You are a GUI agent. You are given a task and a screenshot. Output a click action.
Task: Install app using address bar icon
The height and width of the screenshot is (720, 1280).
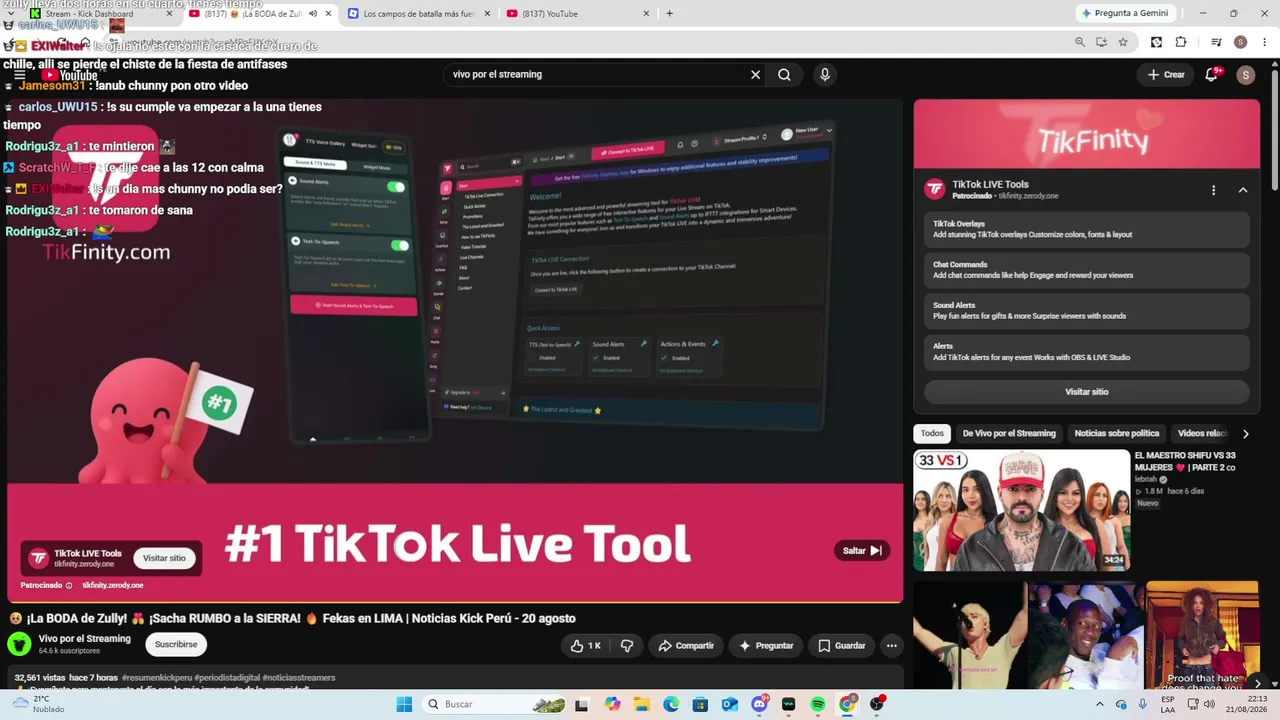click(x=1101, y=42)
